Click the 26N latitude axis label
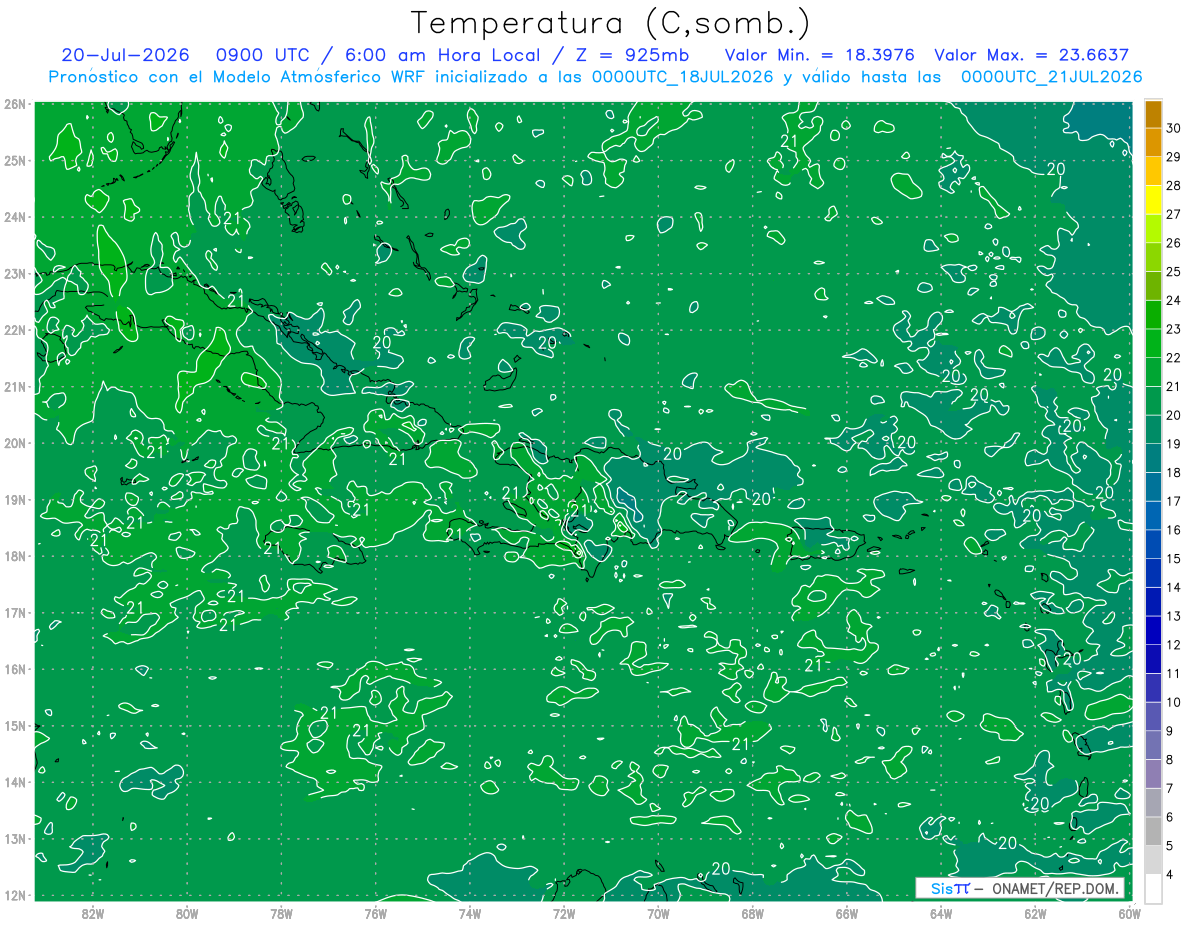 15,104
